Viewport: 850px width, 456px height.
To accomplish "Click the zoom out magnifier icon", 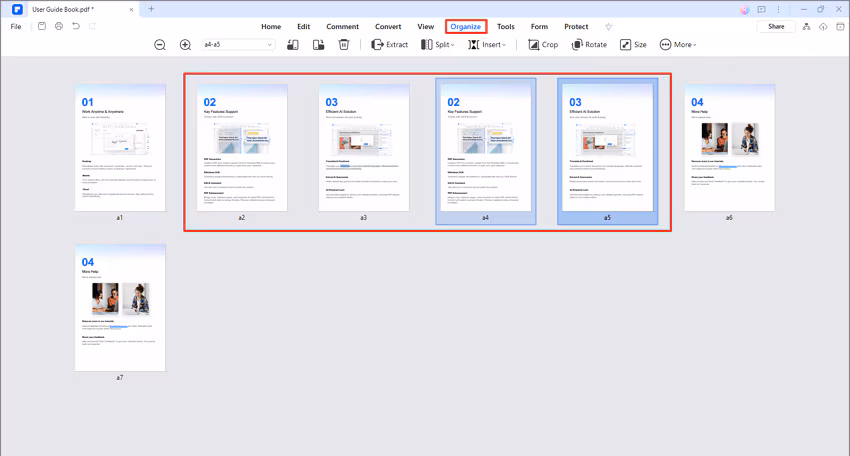I will [x=159, y=45].
